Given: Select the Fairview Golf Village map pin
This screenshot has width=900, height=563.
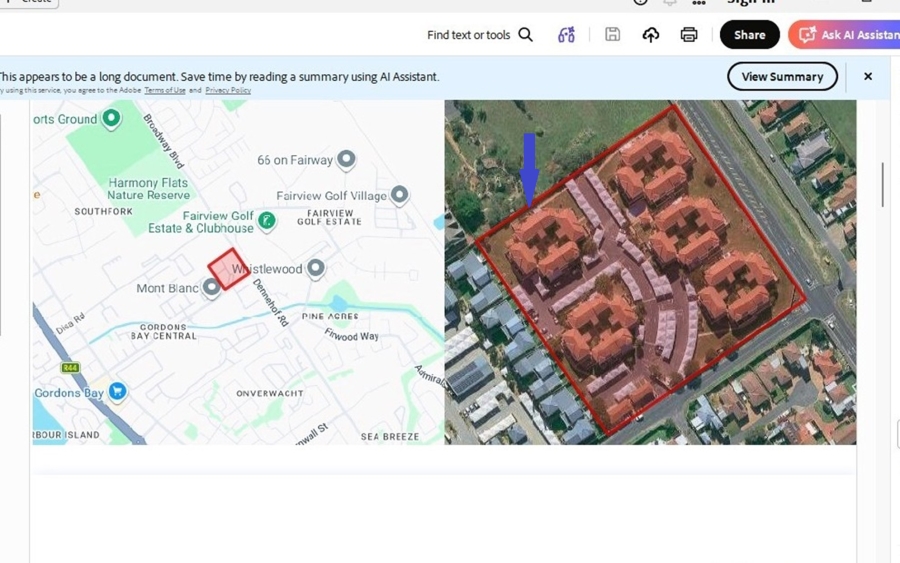Looking at the screenshot, I should click(x=399, y=195).
